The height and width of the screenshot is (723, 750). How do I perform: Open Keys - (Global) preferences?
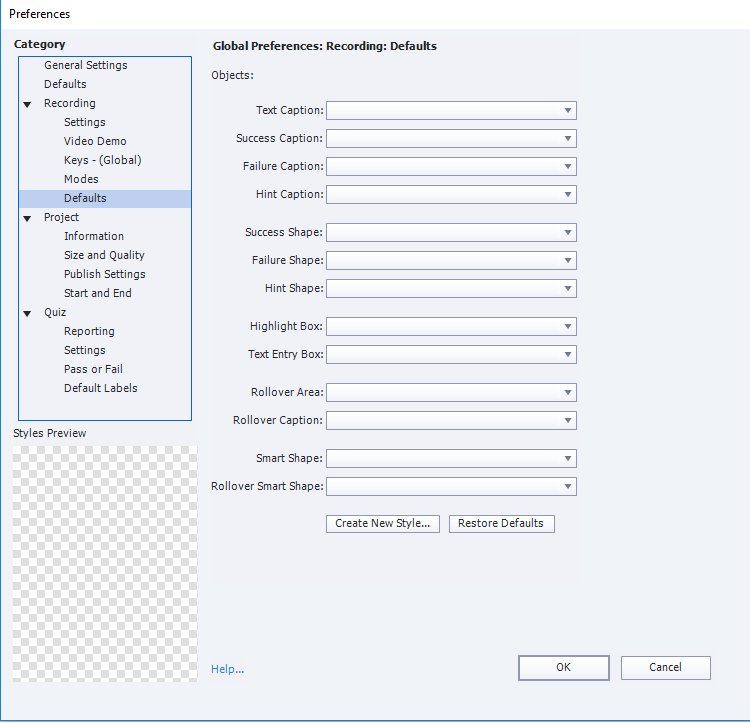coord(102,160)
